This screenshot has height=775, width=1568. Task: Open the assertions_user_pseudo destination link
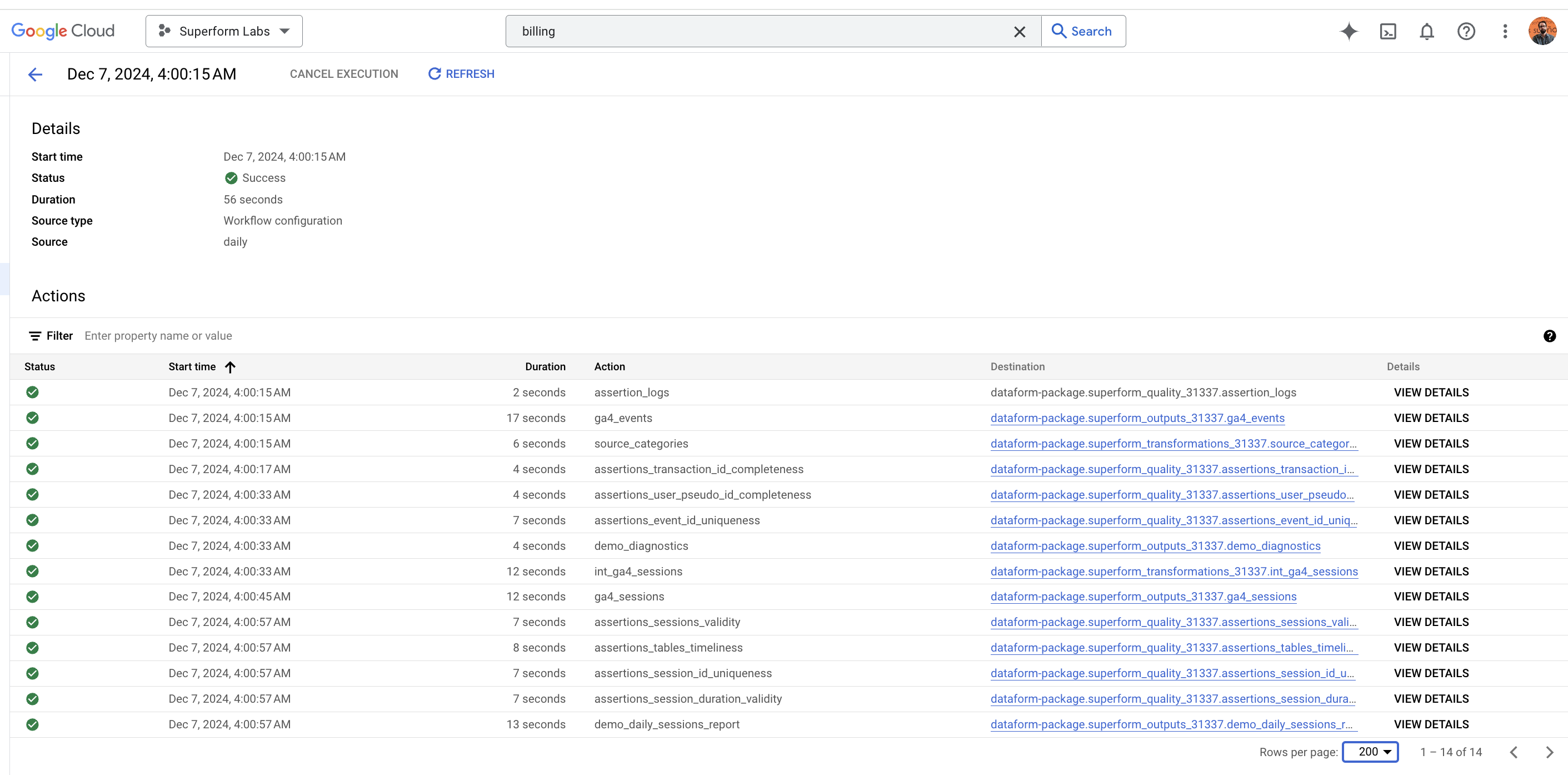coord(1172,495)
